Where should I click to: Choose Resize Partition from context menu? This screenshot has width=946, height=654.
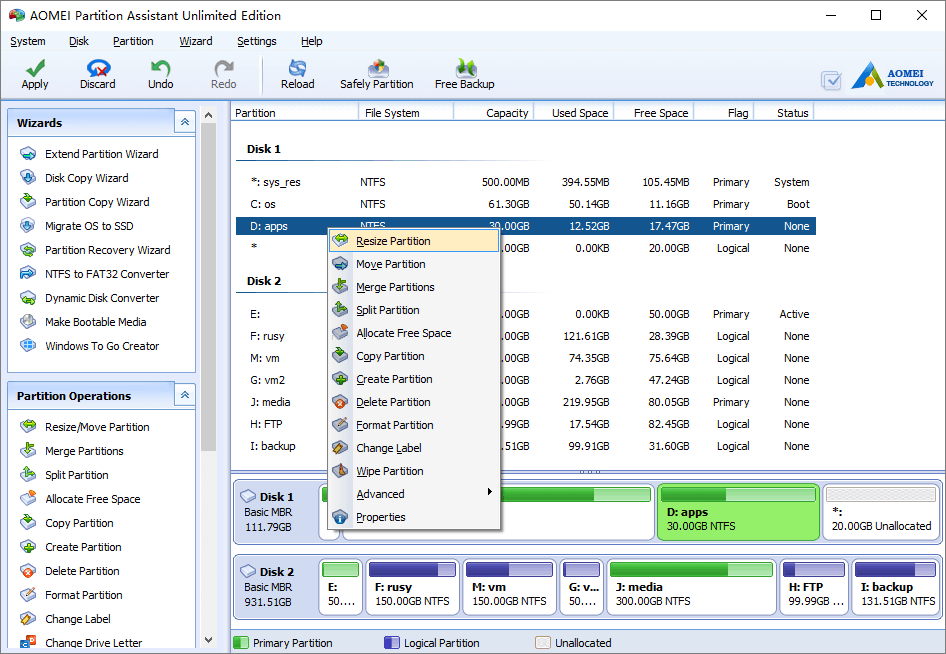(414, 241)
